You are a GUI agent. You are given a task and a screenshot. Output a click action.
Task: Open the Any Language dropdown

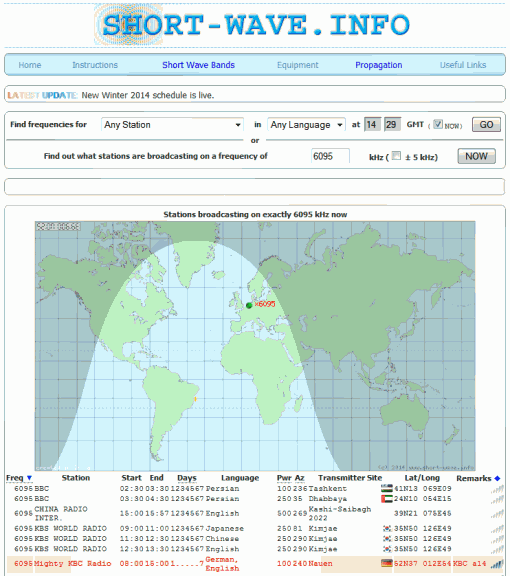[306, 125]
